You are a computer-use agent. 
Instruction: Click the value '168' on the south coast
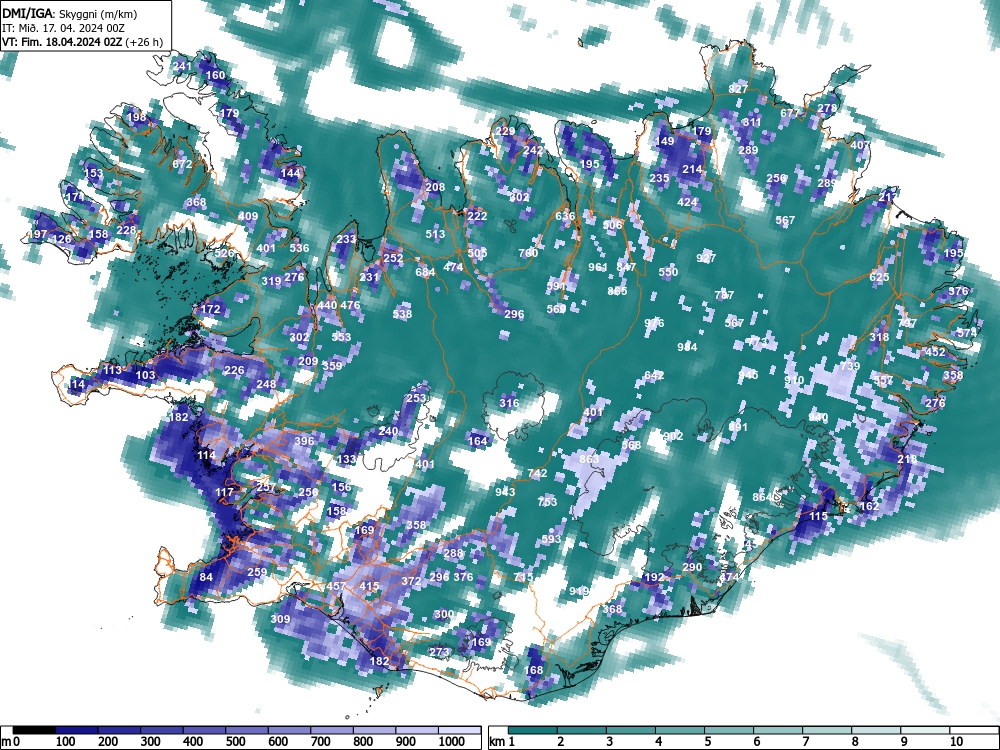point(533,670)
